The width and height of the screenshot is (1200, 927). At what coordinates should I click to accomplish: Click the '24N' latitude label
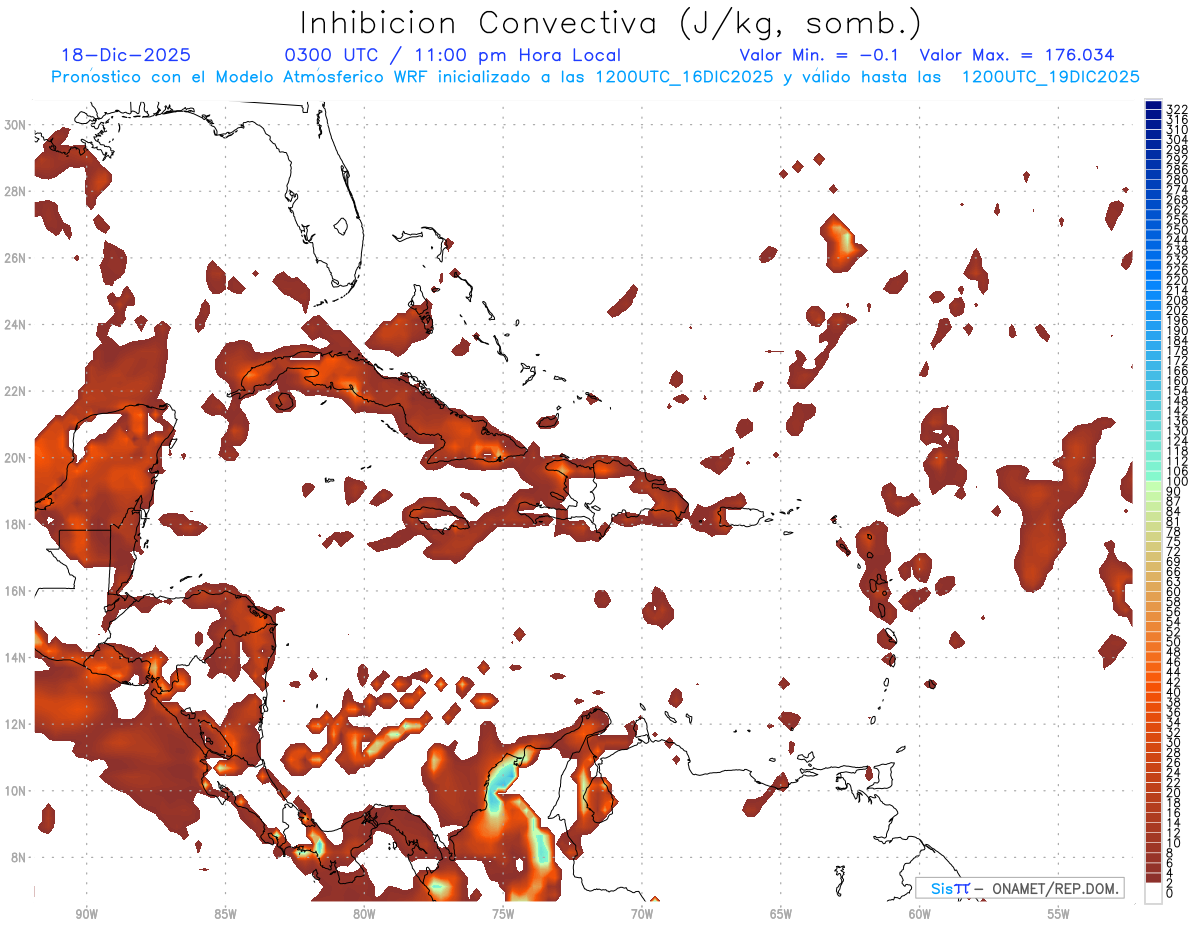pyautogui.click(x=15, y=325)
